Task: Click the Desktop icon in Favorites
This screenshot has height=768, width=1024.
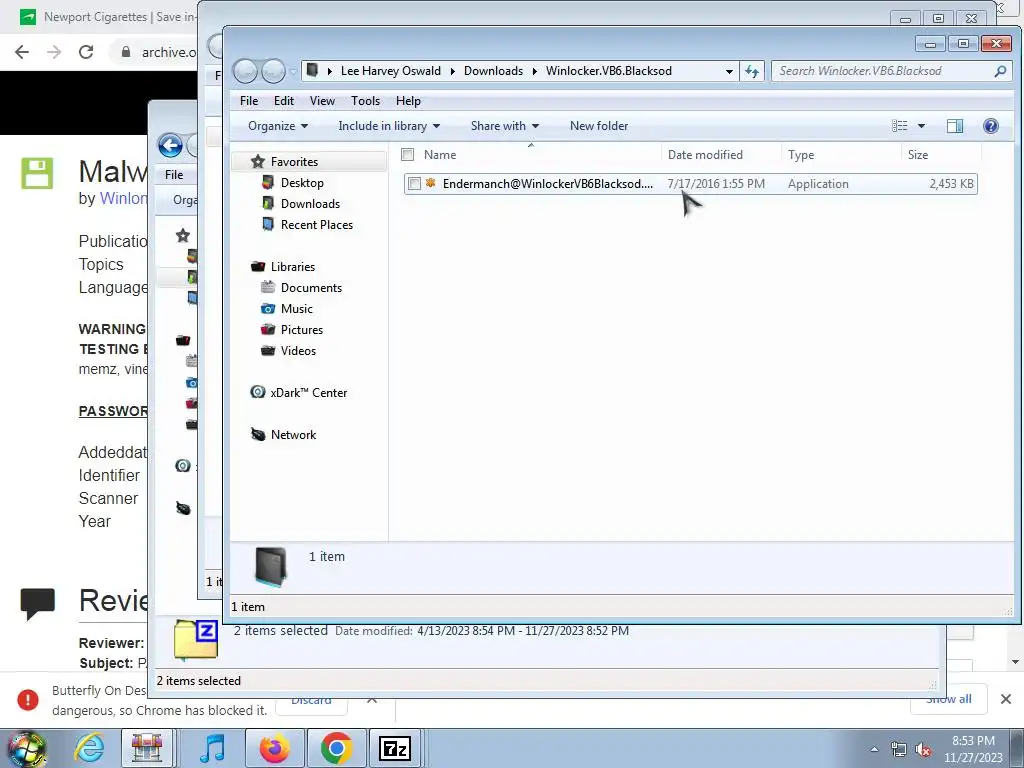Action: 268,182
